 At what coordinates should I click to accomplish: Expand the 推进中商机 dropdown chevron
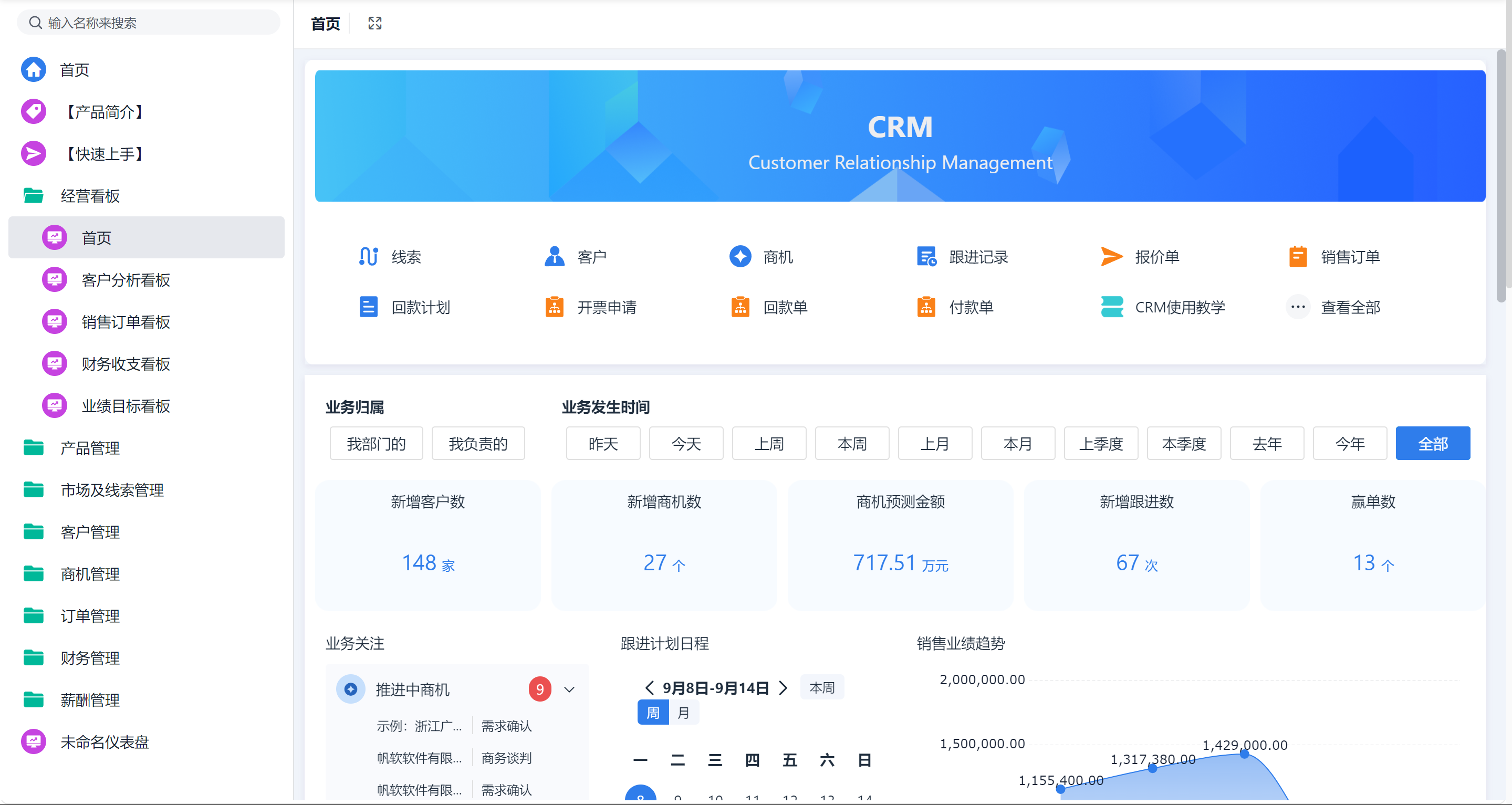click(x=569, y=689)
